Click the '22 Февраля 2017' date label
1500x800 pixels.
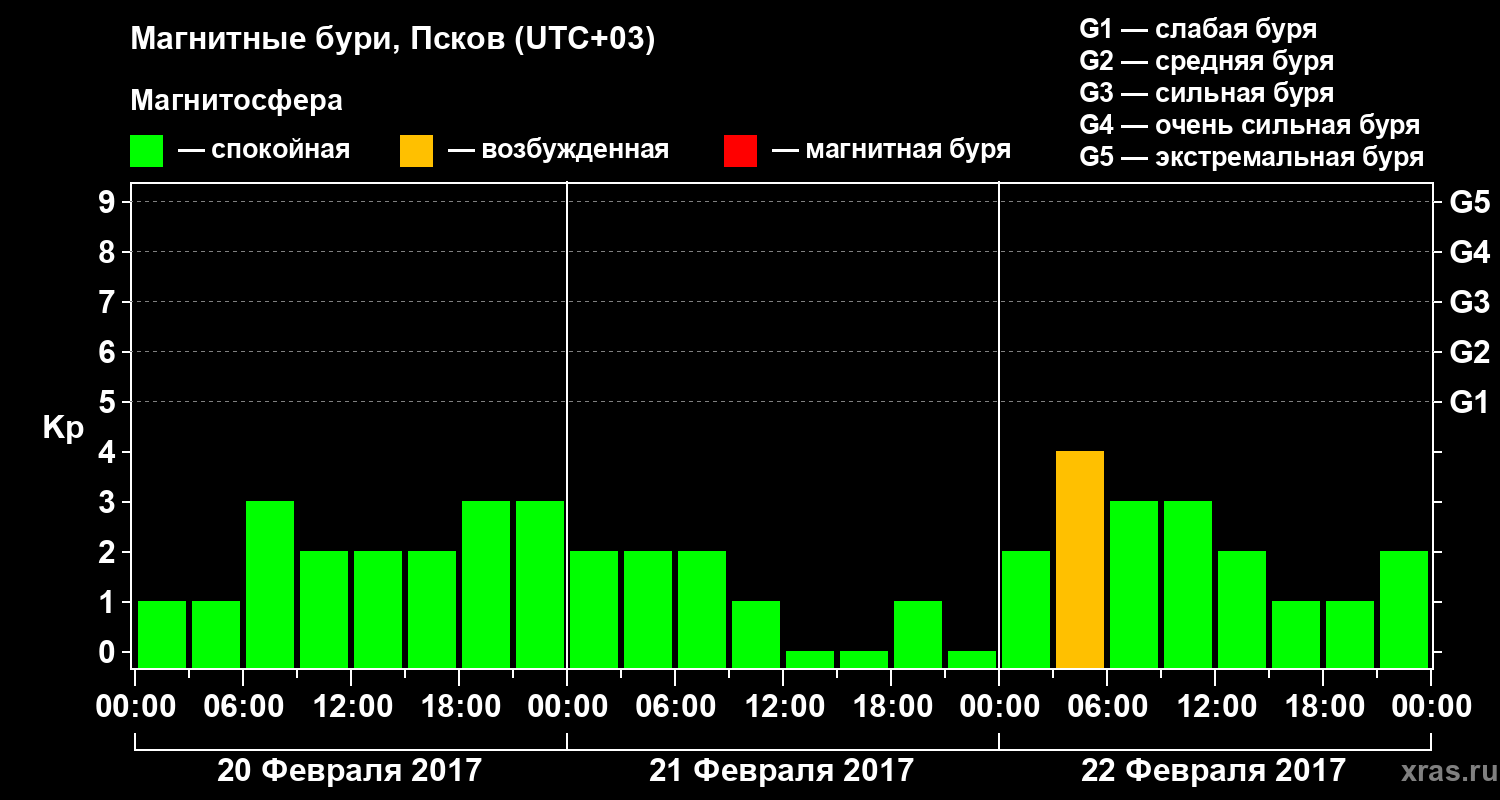pos(1214,771)
